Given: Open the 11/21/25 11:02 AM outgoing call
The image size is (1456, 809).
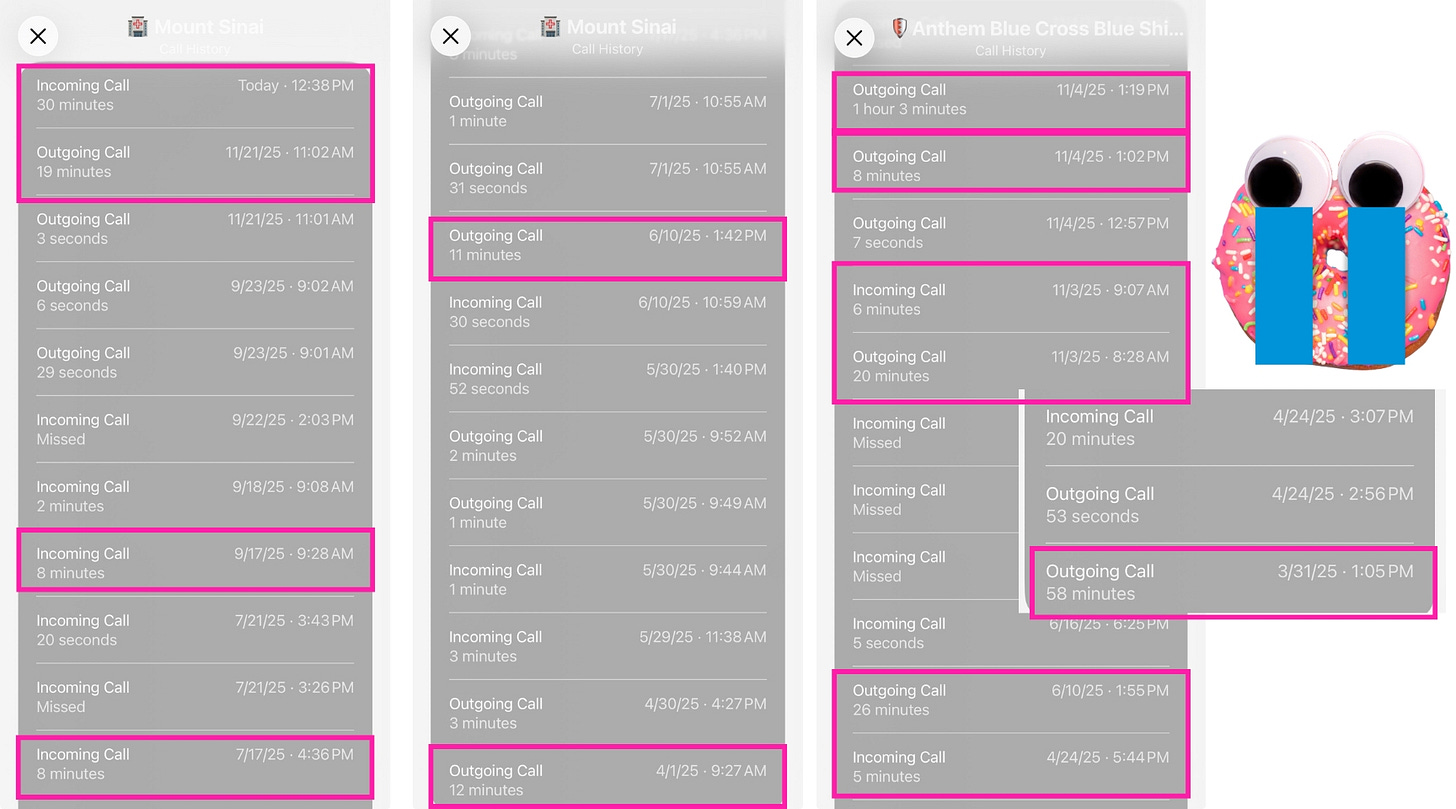Looking at the screenshot, I should [195, 162].
